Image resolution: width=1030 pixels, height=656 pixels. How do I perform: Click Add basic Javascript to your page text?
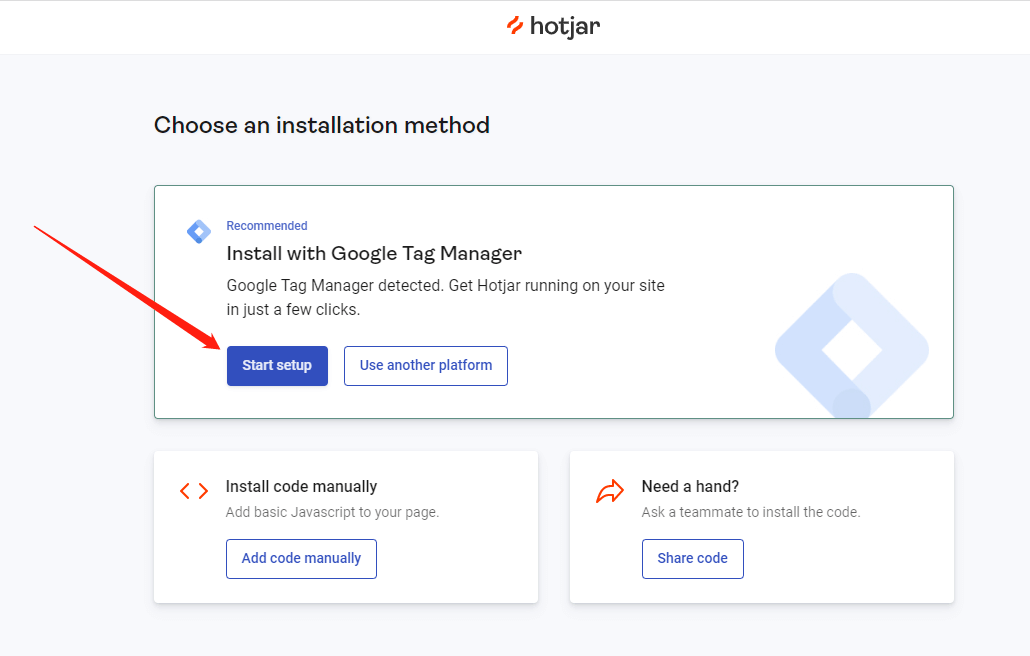pos(332,512)
